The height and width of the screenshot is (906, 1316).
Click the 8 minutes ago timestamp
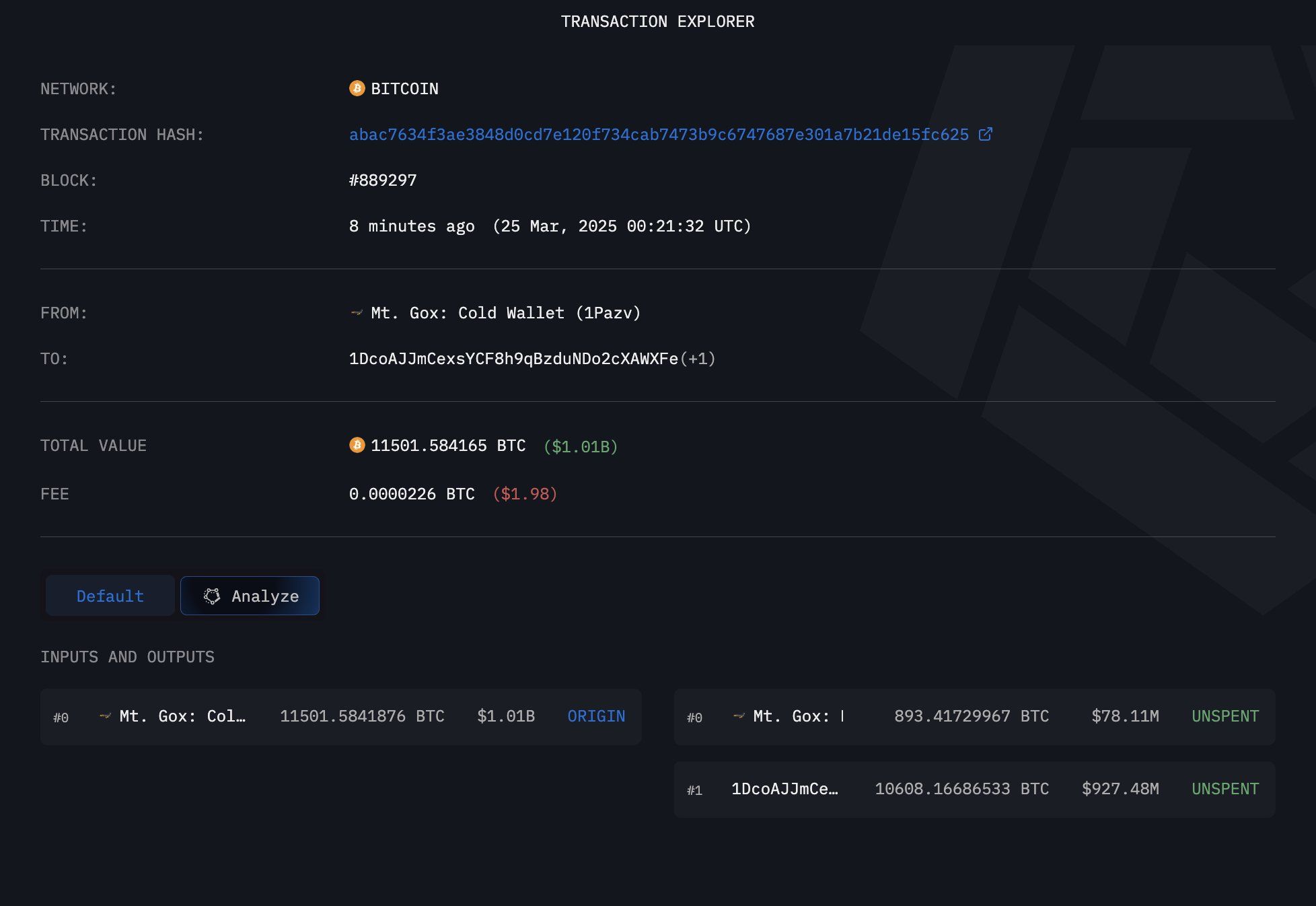(411, 226)
